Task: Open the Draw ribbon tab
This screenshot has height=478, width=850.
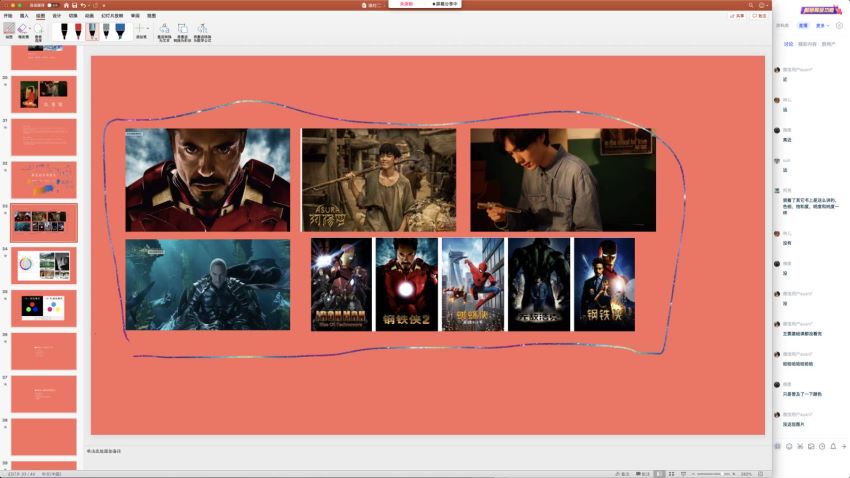Action: point(40,16)
